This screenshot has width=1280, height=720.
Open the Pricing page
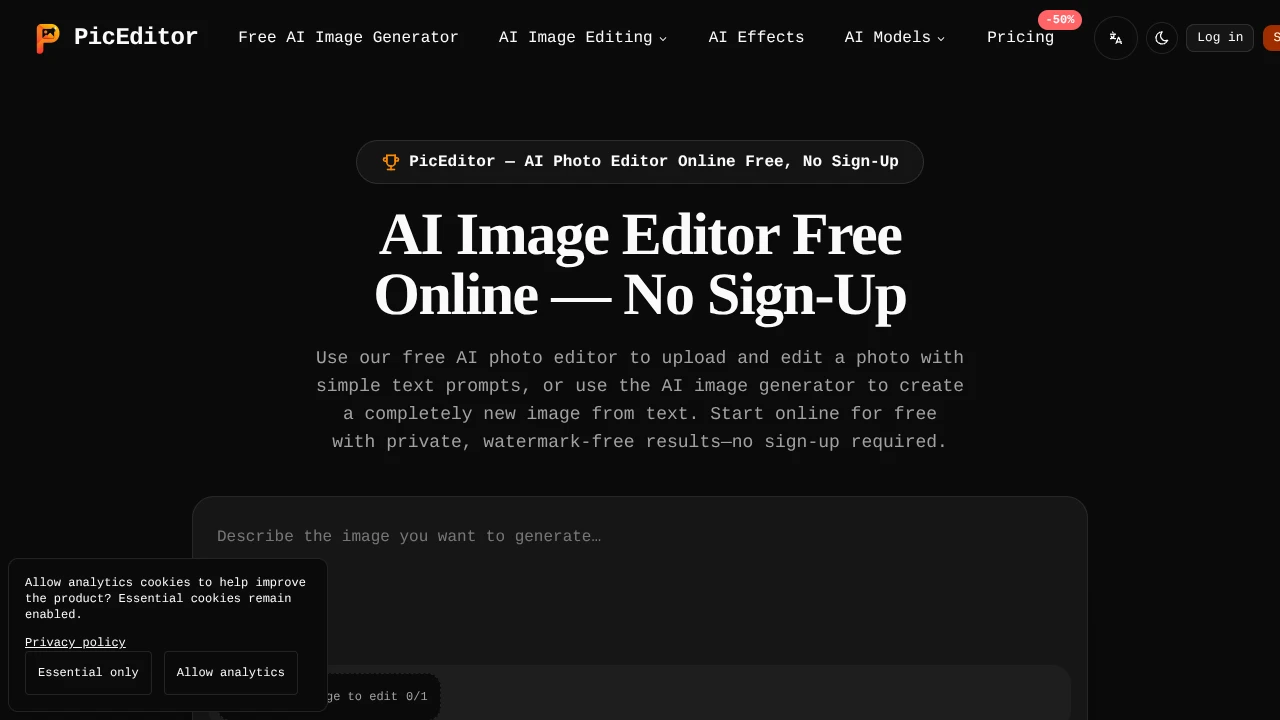pyautogui.click(x=1020, y=38)
